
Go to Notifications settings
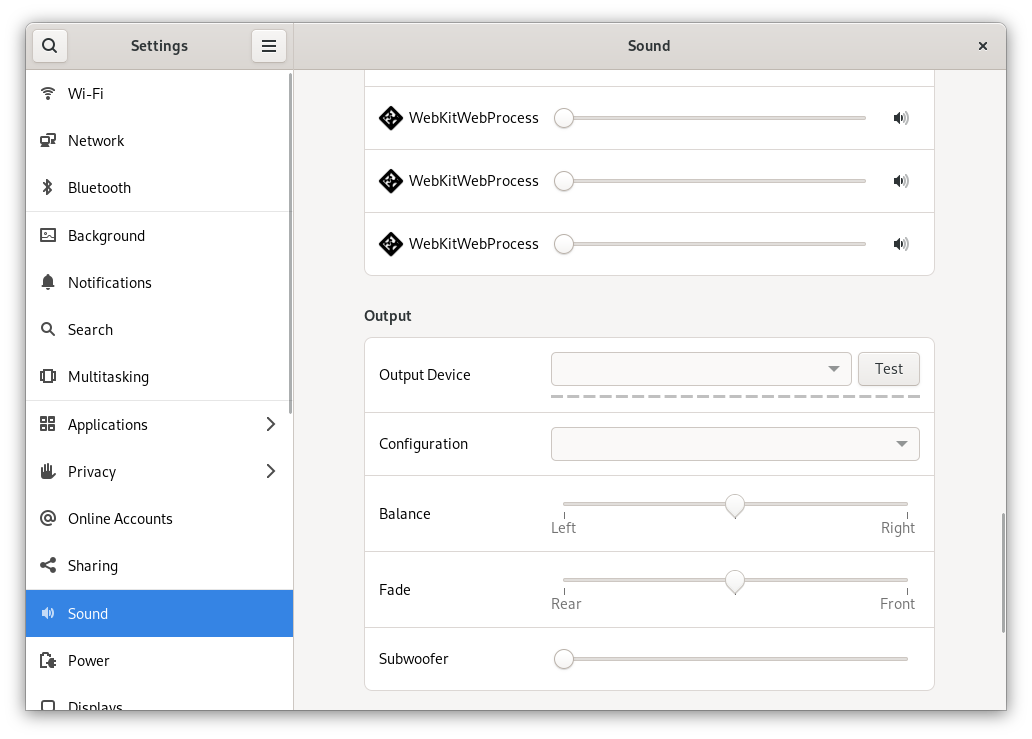tap(158, 282)
